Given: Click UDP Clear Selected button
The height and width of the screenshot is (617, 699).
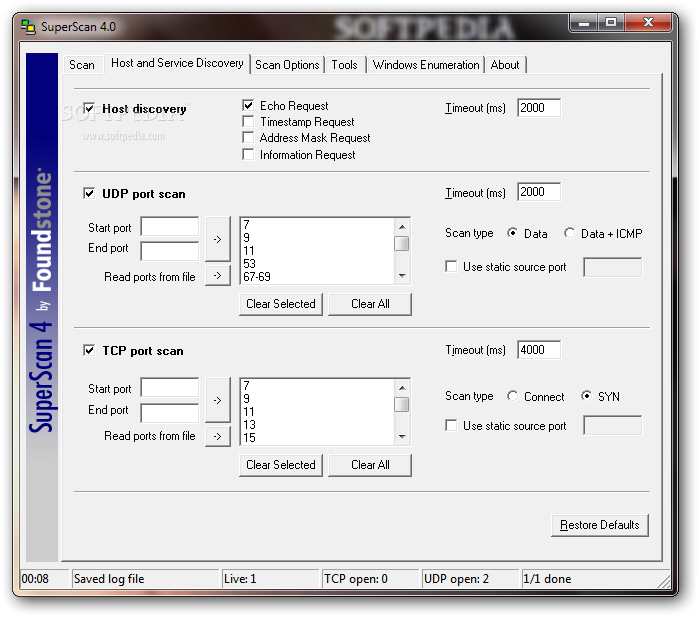Looking at the screenshot, I should (x=281, y=304).
